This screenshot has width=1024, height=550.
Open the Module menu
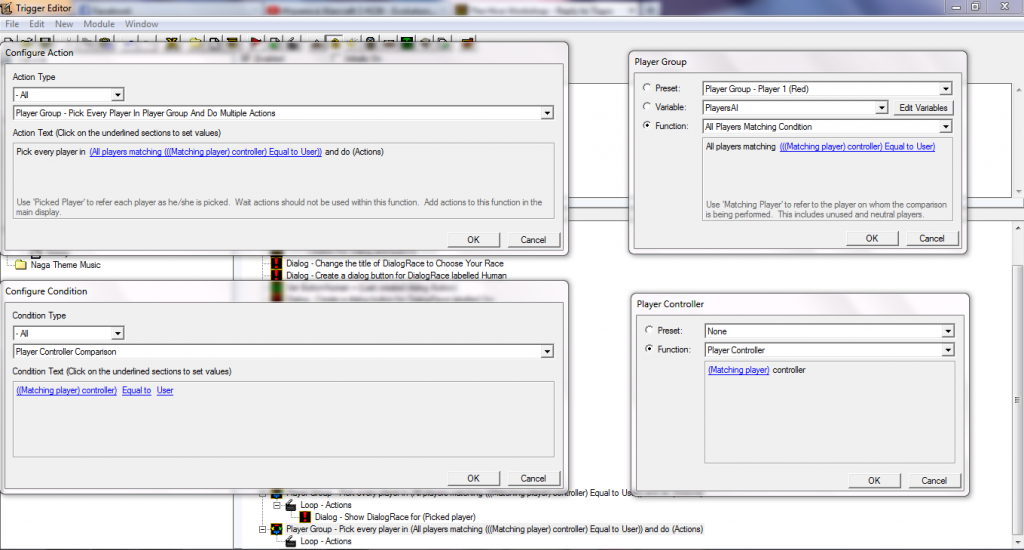[x=99, y=24]
